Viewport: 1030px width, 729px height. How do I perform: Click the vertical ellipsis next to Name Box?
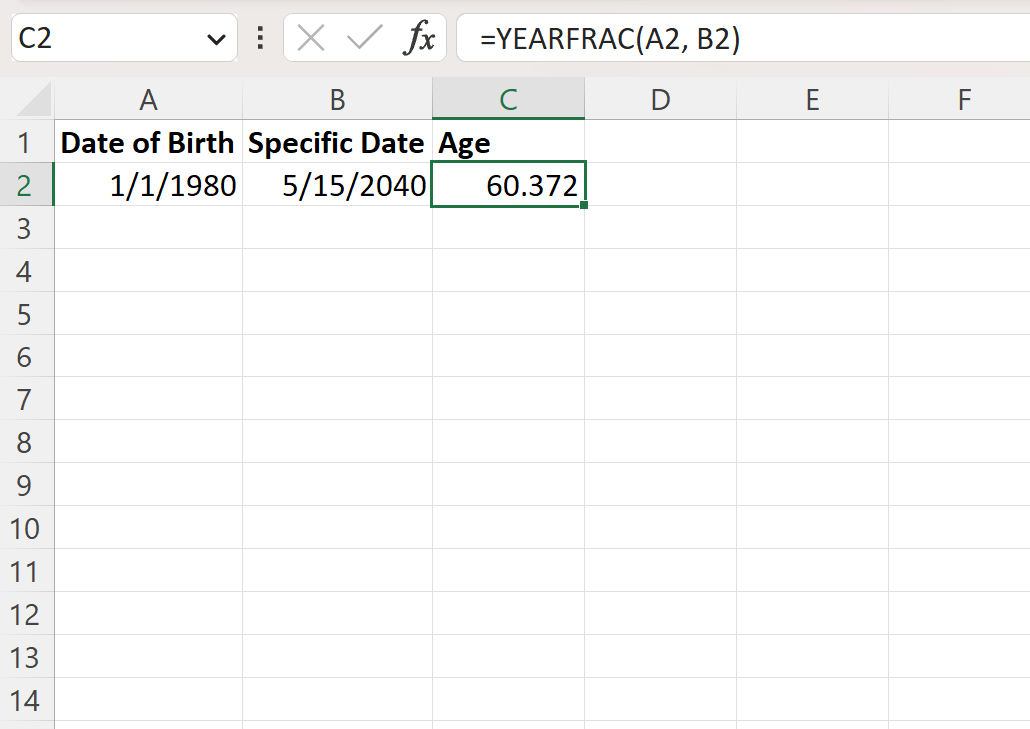(258, 38)
